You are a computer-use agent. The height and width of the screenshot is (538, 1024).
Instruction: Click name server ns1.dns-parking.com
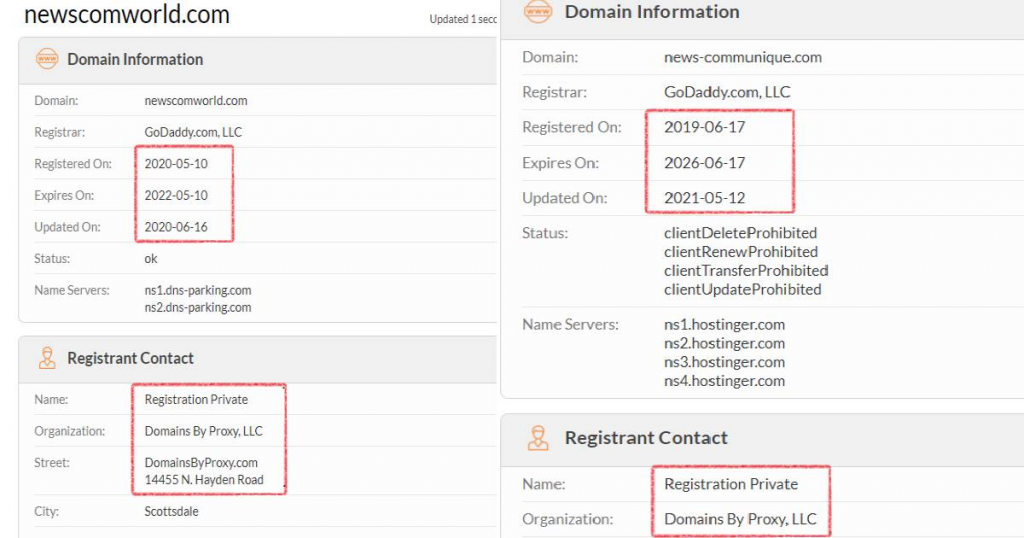pyautogui.click(x=198, y=291)
